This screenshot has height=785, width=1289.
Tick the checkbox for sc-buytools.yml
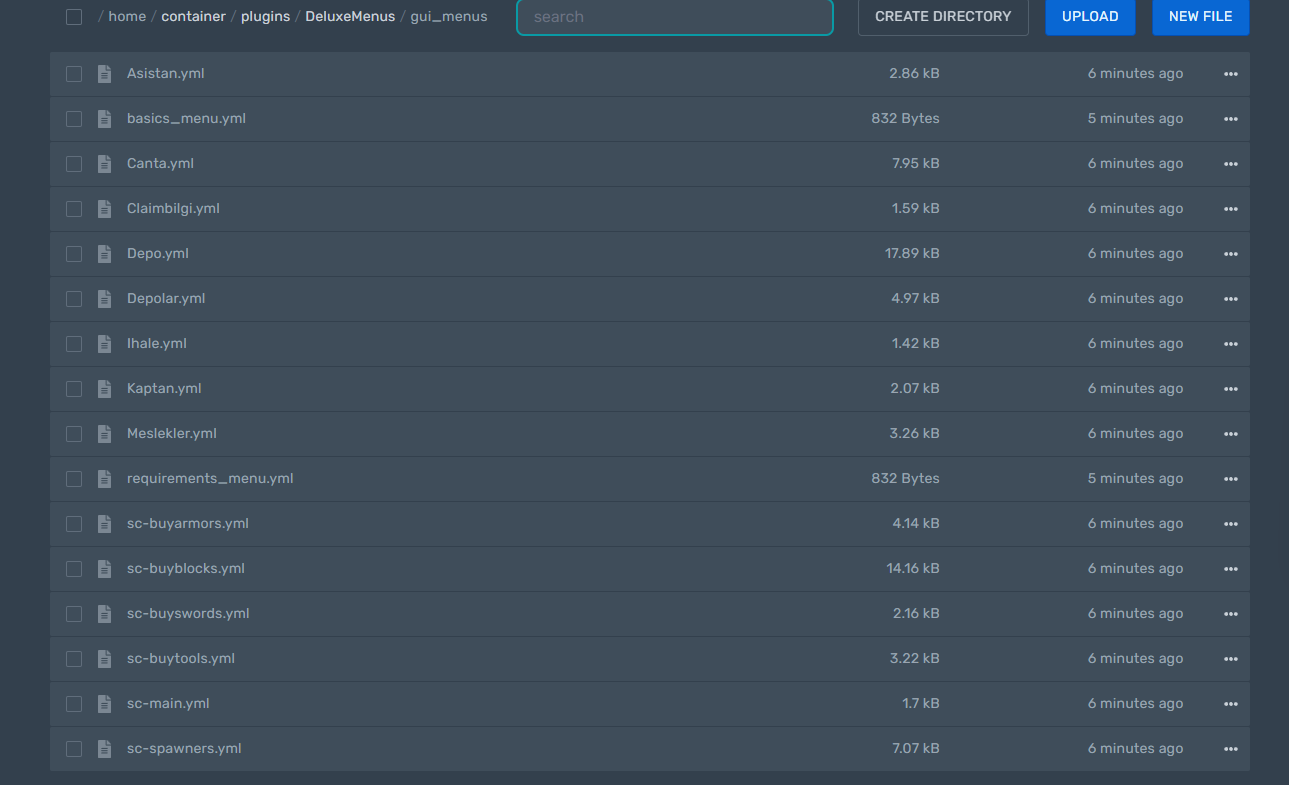(x=74, y=659)
